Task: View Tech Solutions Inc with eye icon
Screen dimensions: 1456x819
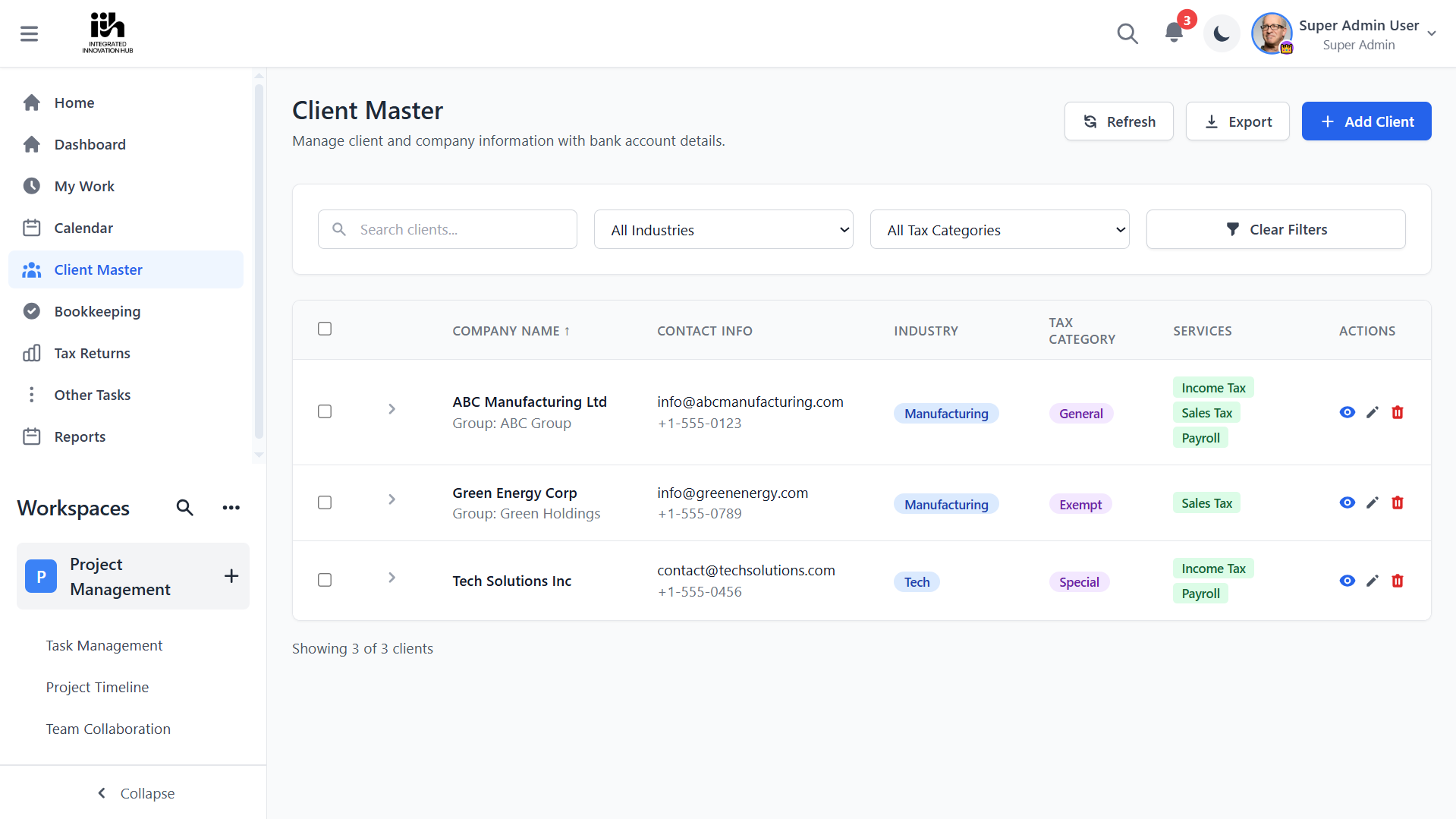Action: [x=1347, y=581]
